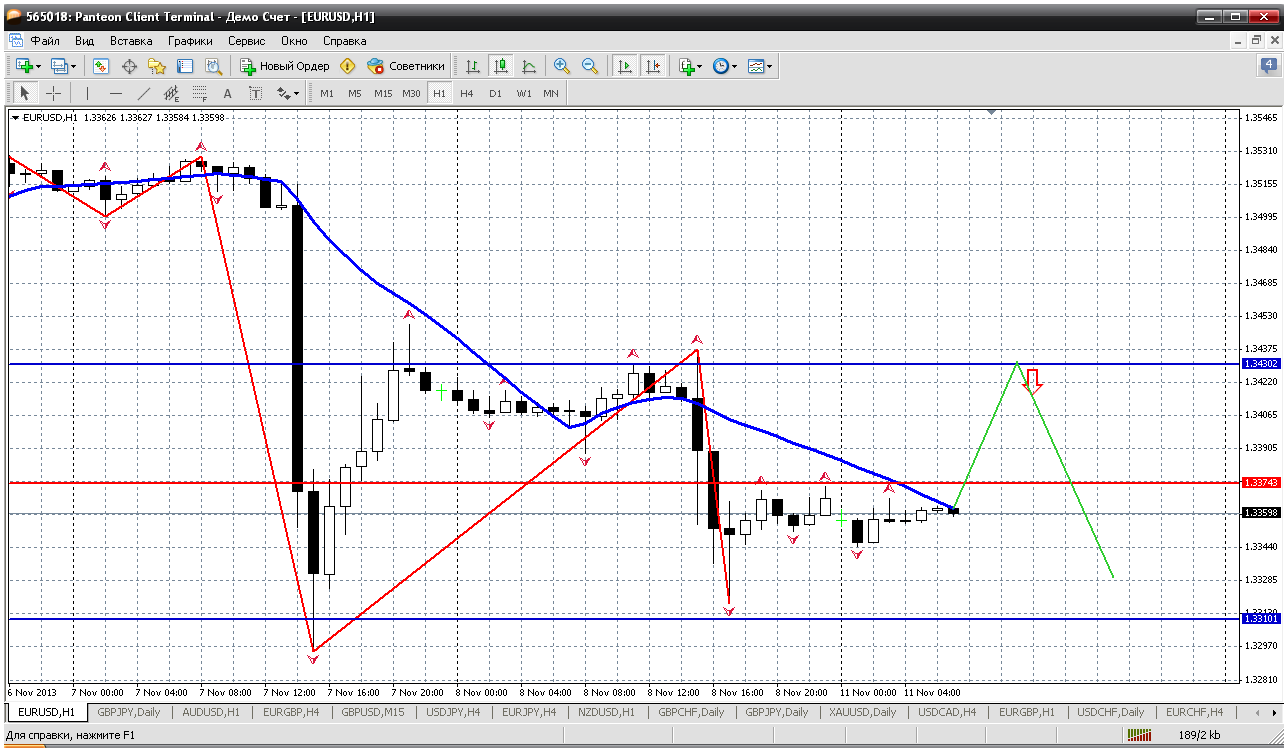Image resolution: width=1288 pixels, height=748 pixels.
Task: Open the Strategy Tester icon
Action: point(213,66)
